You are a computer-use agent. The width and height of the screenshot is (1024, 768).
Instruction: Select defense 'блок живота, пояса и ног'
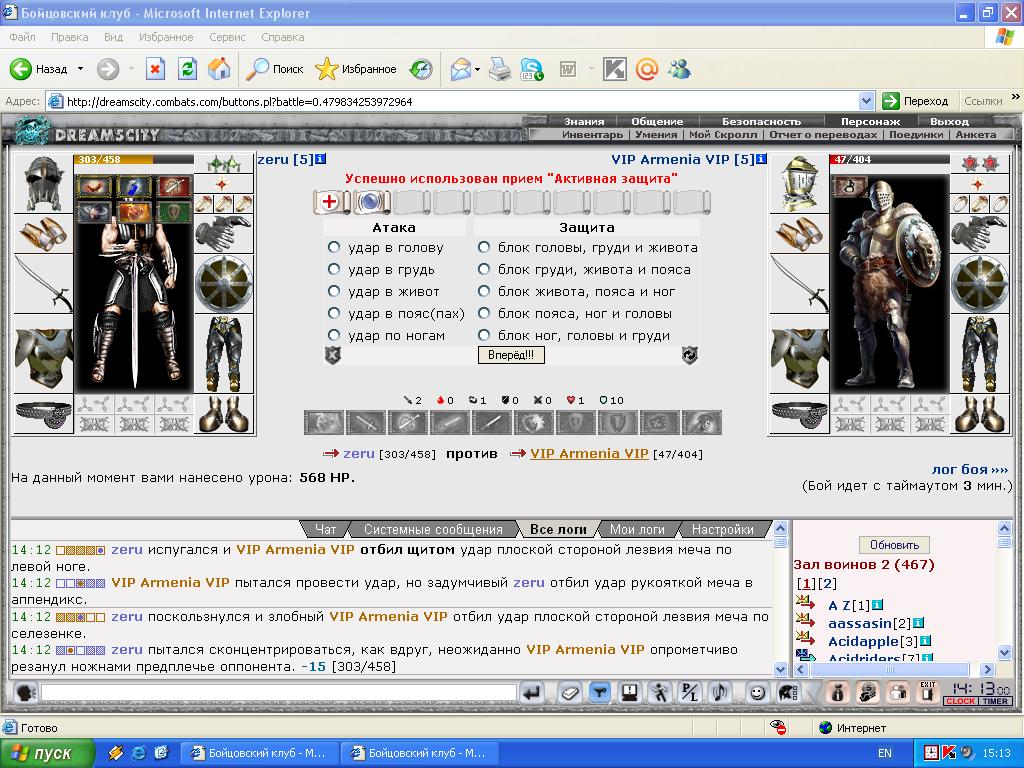484,291
